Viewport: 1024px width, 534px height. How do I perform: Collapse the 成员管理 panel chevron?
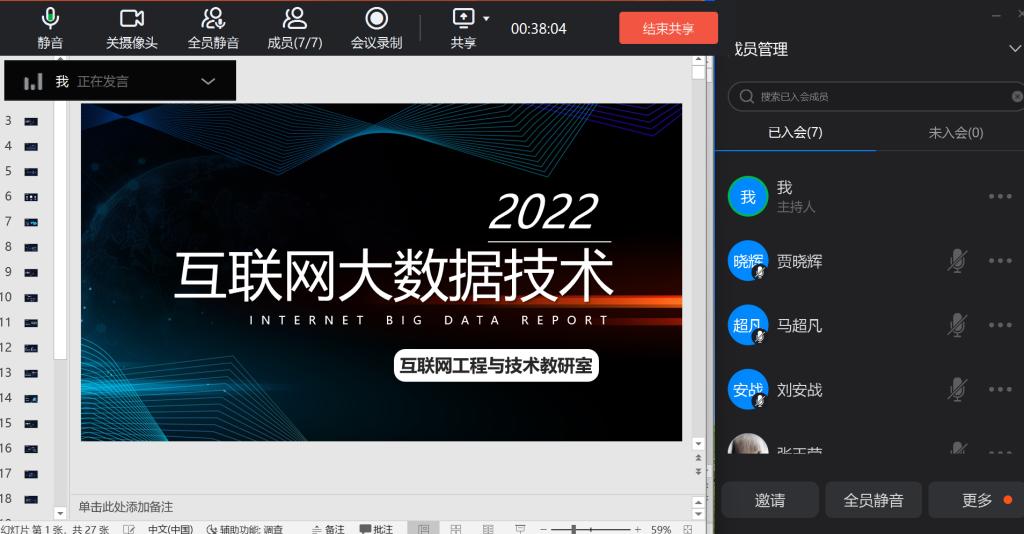(x=1012, y=49)
